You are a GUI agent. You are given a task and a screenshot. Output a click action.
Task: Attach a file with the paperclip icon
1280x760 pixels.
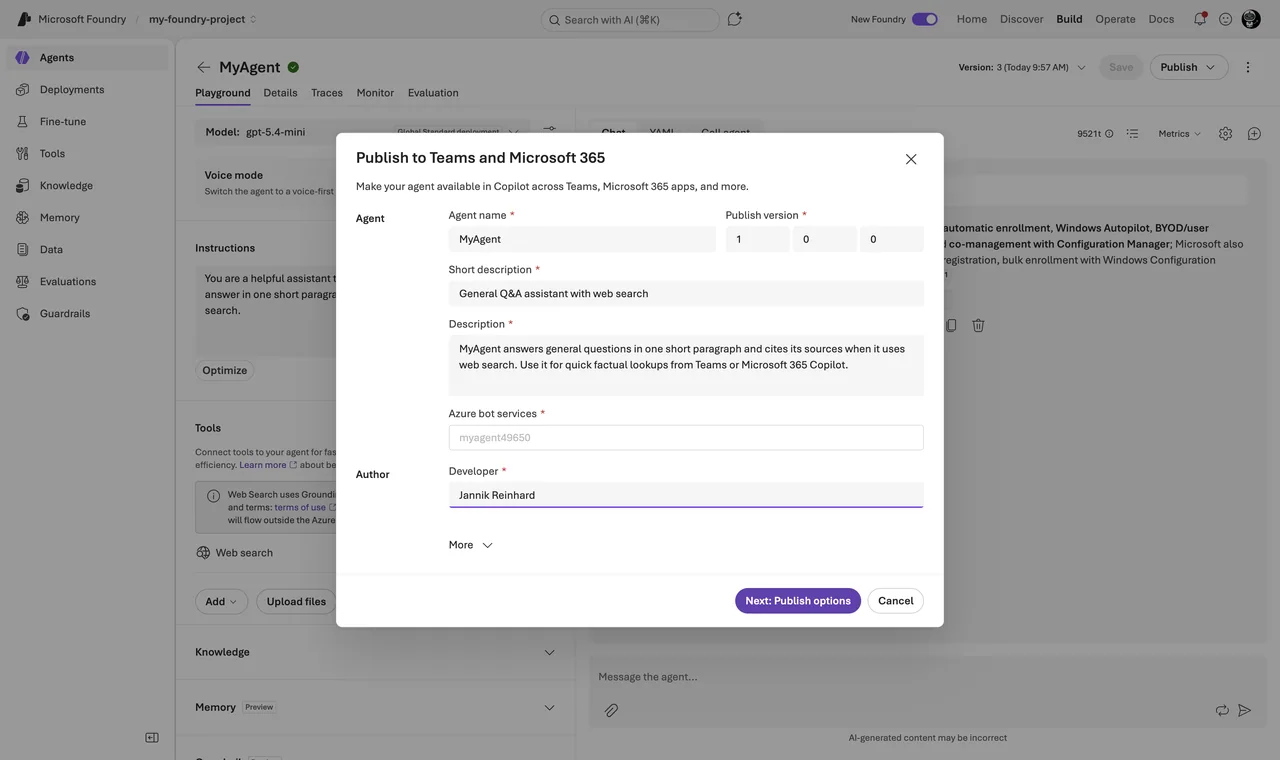point(611,710)
